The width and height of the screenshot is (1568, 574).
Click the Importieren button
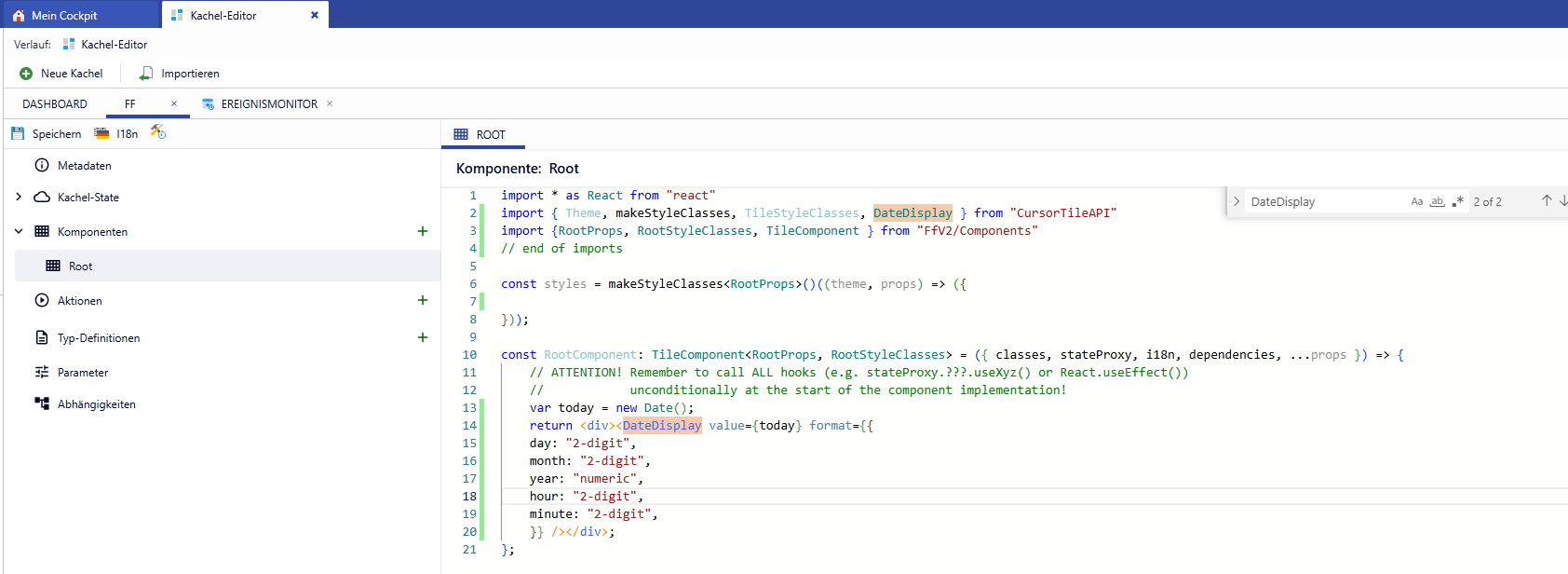pos(180,74)
